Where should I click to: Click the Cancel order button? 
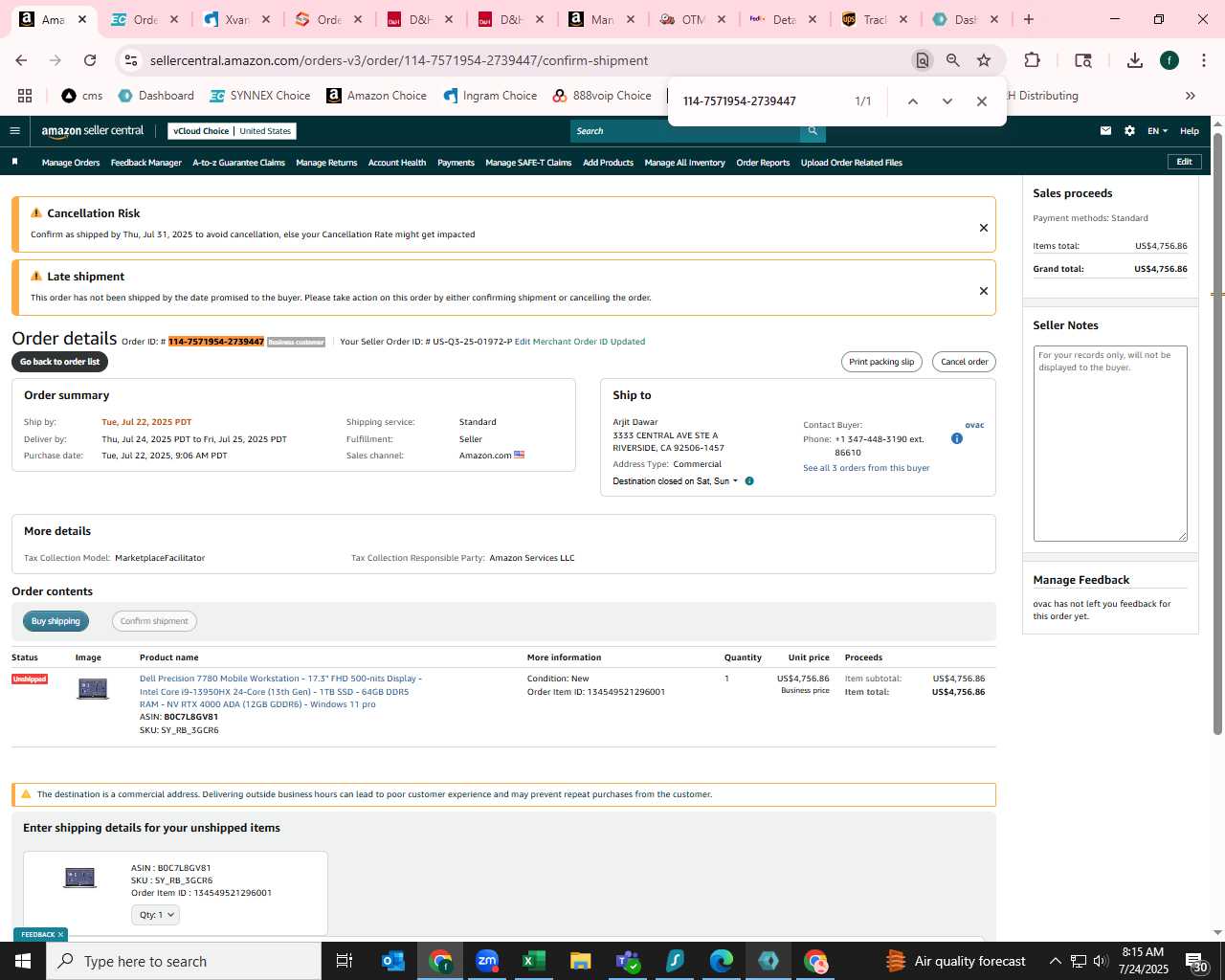[964, 362]
